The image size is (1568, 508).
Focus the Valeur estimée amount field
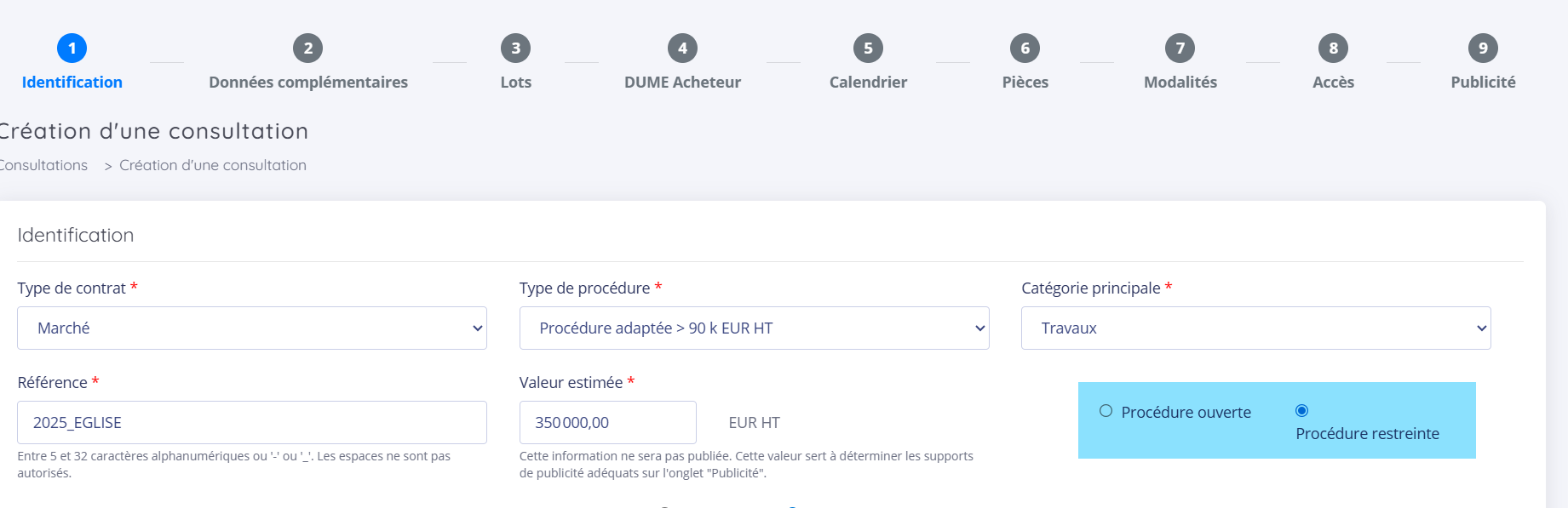607,423
